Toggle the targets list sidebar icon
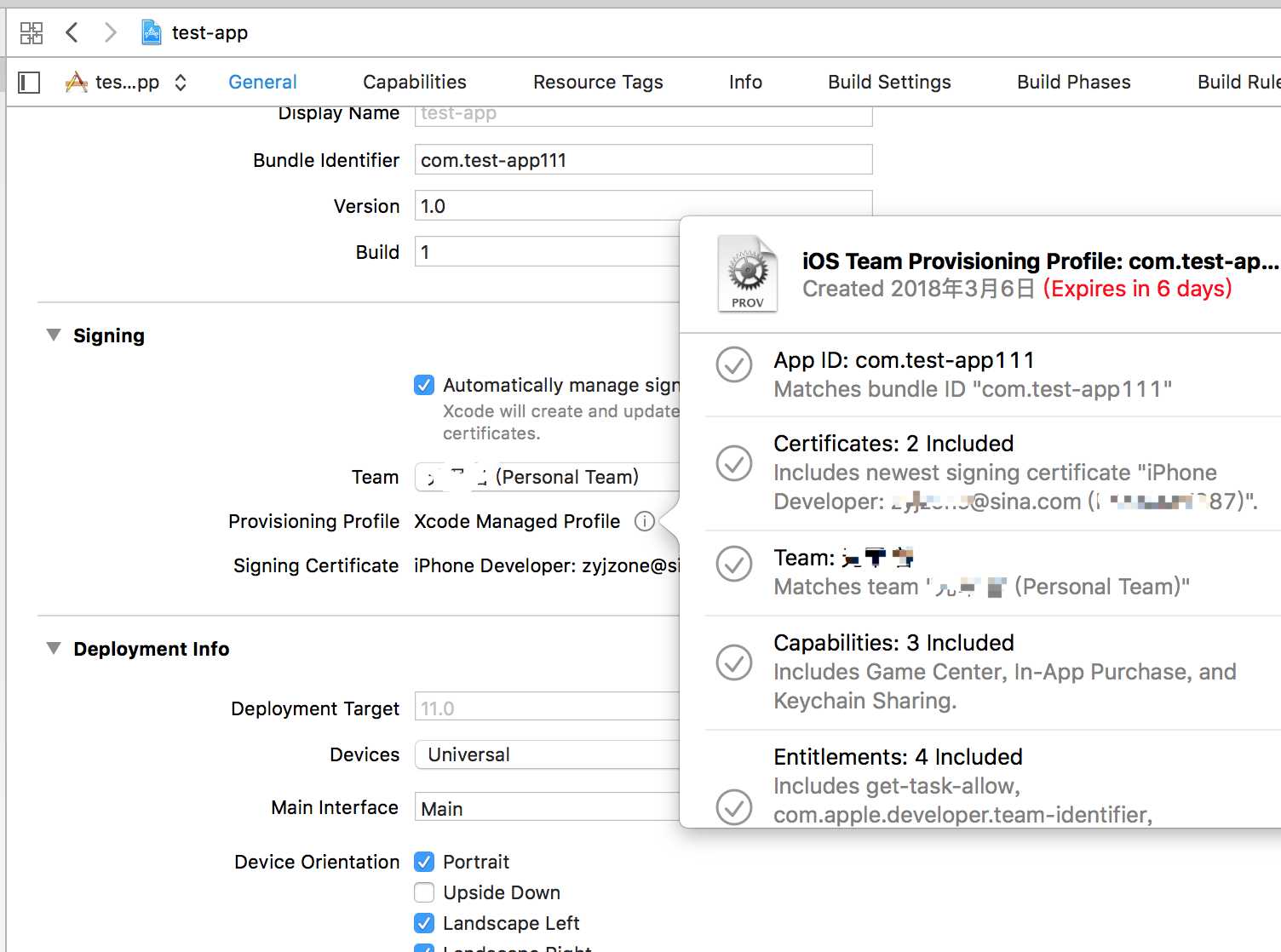Screen dimensions: 1281x952 click(x=29, y=83)
